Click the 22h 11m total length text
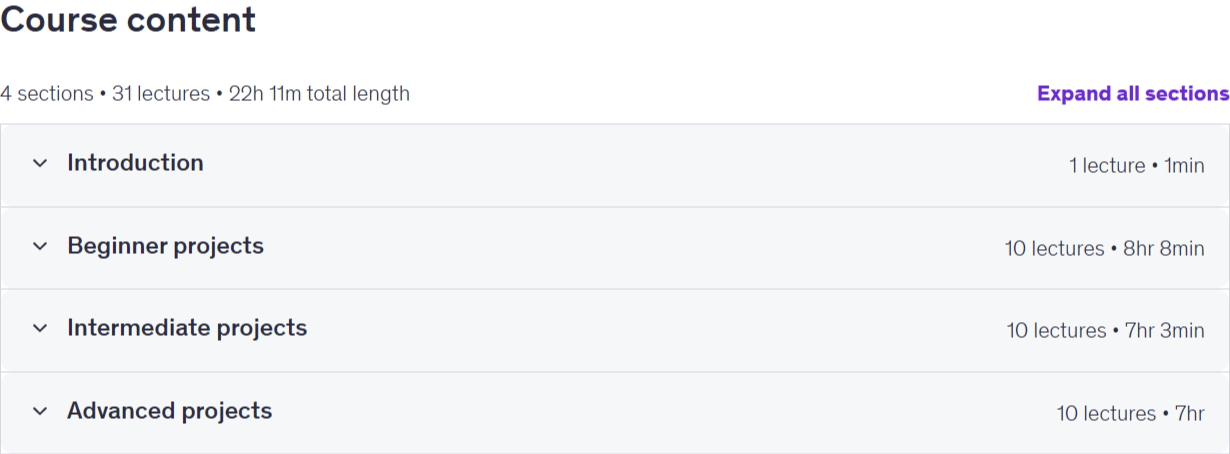1230x454 pixels. pyautogui.click(x=319, y=94)
